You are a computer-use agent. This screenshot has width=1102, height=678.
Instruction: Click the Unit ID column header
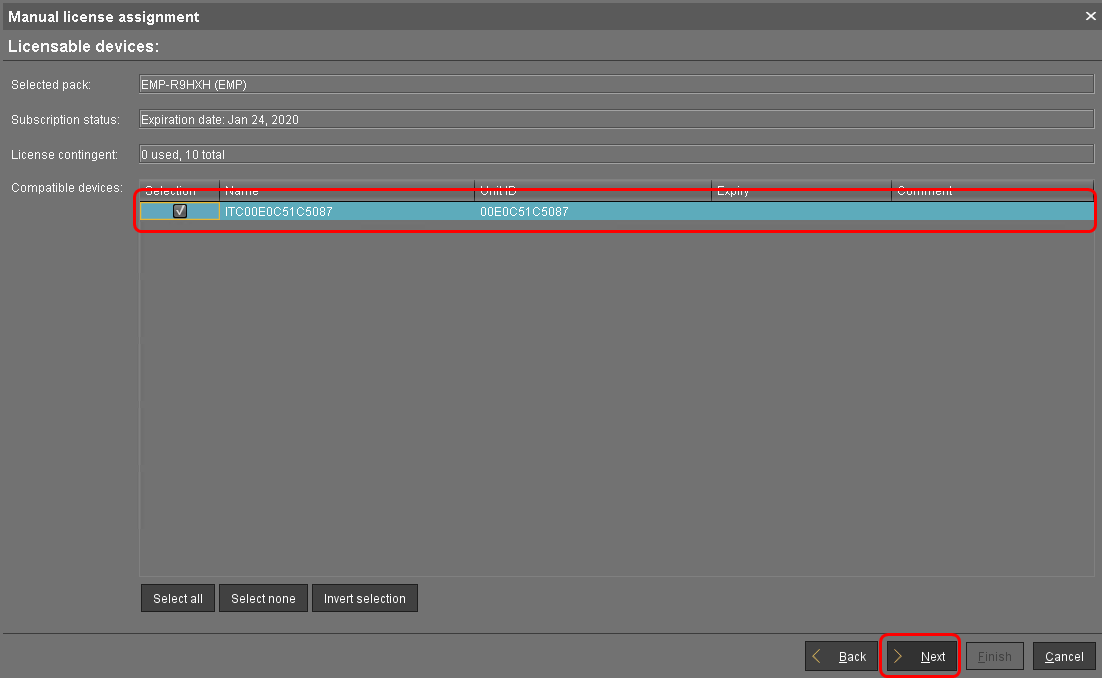tap(592, 191)
